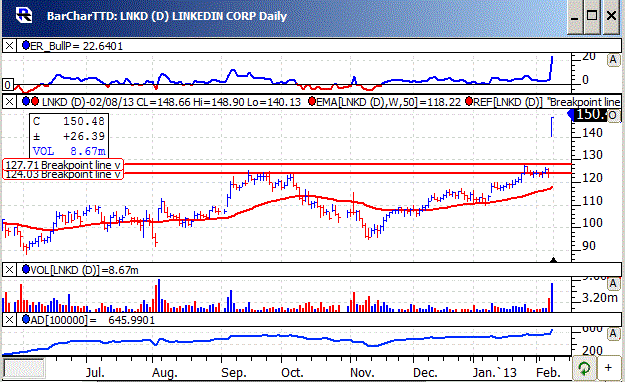Click the O scale button beside 150 price

pos(613,116)
